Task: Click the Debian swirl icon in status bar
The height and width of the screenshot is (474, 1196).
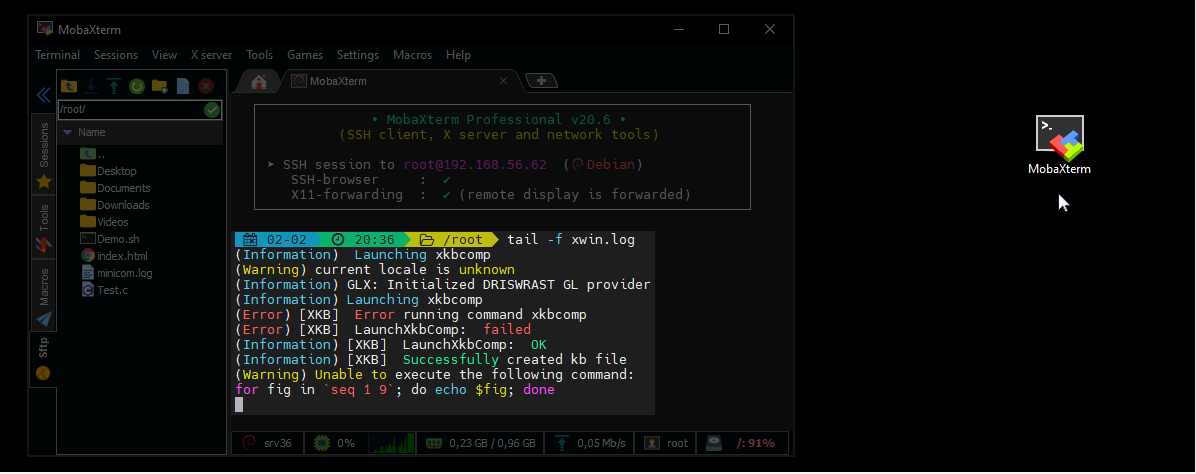Action: pos(248,443)
